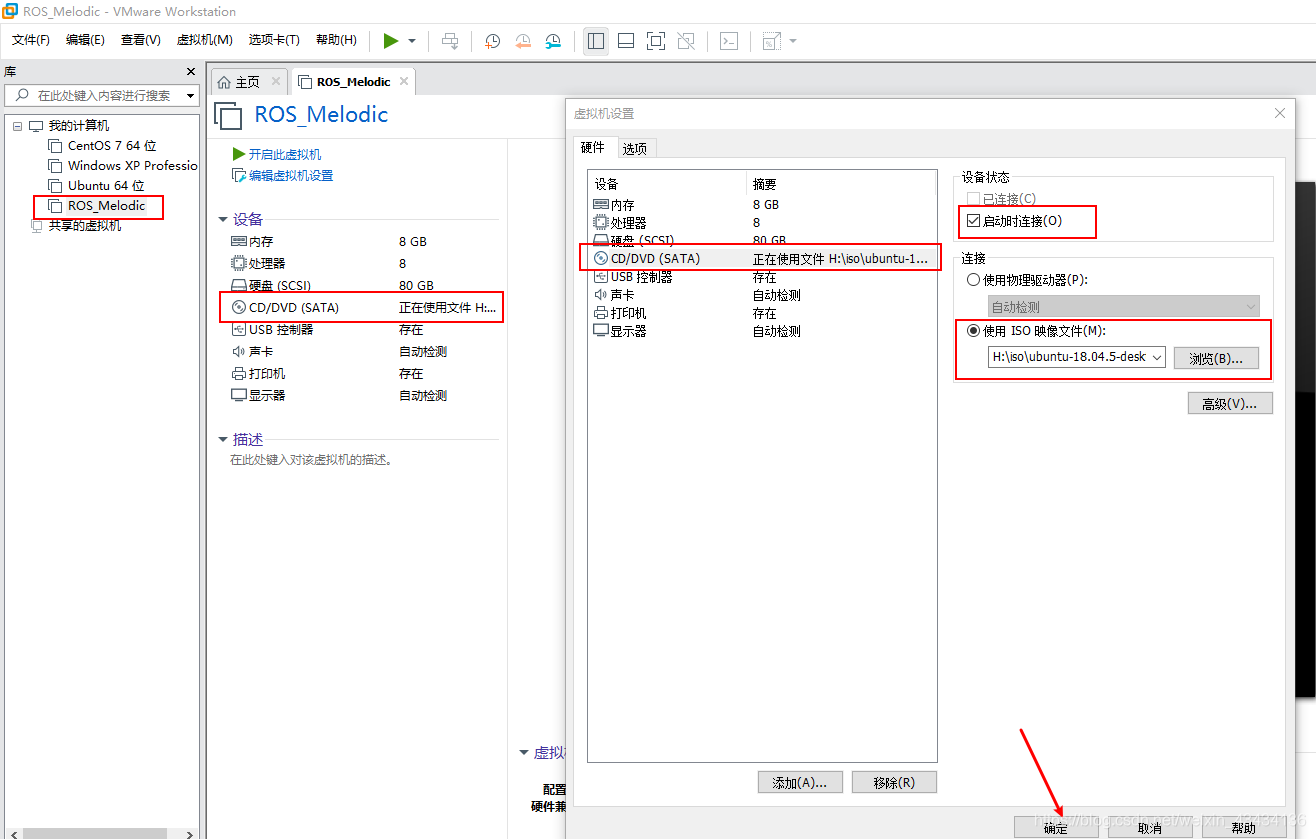This screenshot has height=839, width=1316.
Task: Select USB 控制器 row in hardware list
Action: (762, 277)
